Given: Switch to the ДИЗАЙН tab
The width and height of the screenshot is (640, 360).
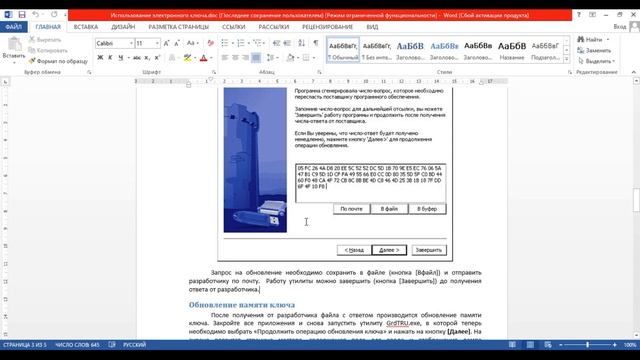Looking at the screenshot, I should coord(123,27).
